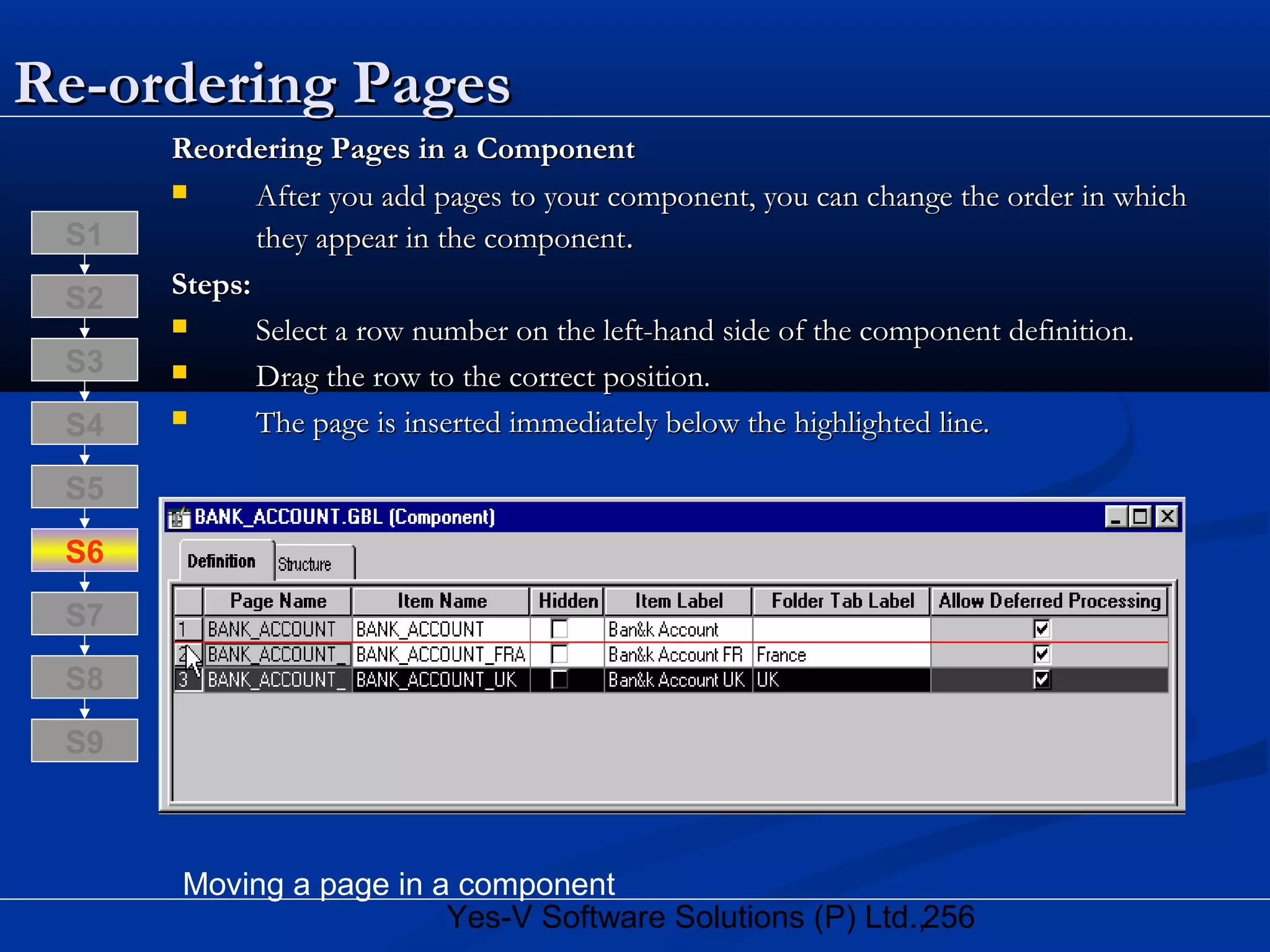The width and height of the screenshot is (1270, 952).
Task: Click Folder Tab Label cell 'France'
Action: (x=841, y=654)
